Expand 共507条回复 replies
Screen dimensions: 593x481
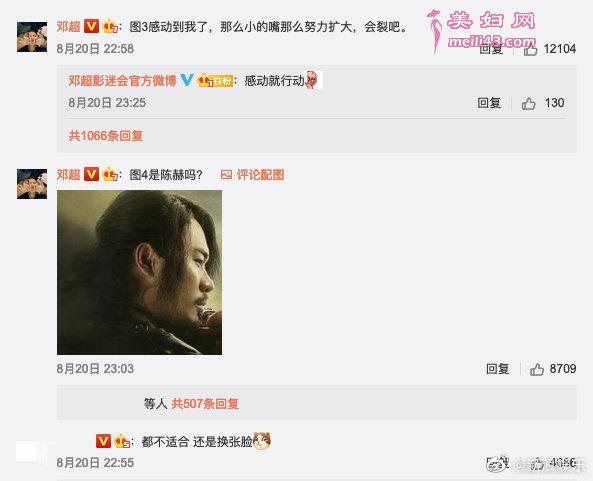pos(205,404)
